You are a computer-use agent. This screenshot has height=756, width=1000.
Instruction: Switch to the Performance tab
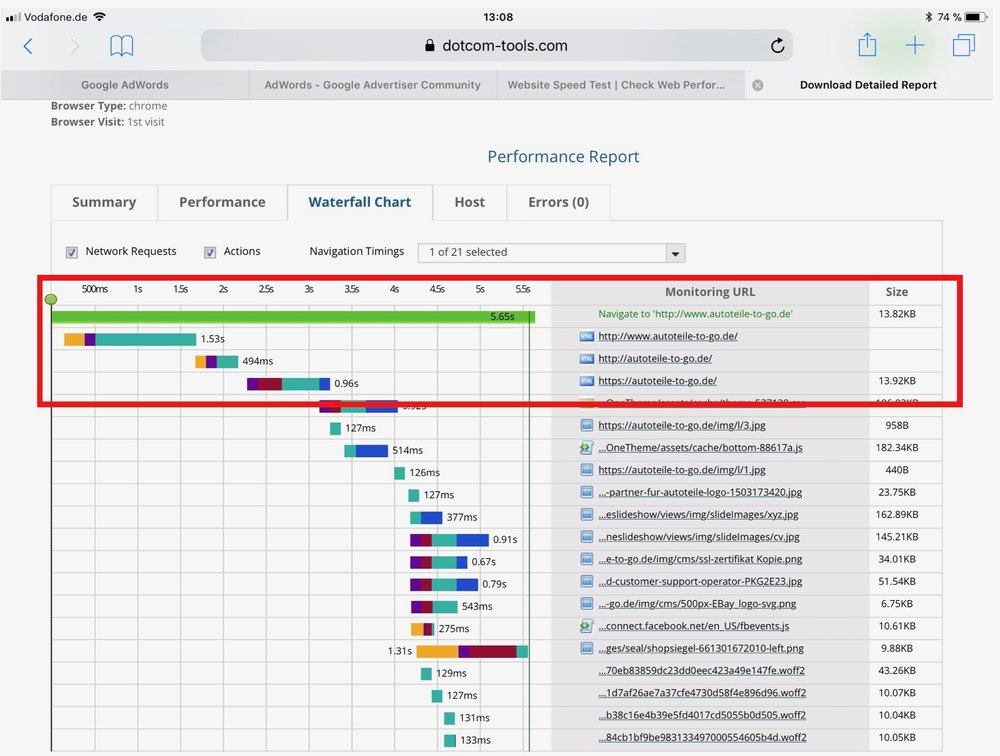(222, 202)
